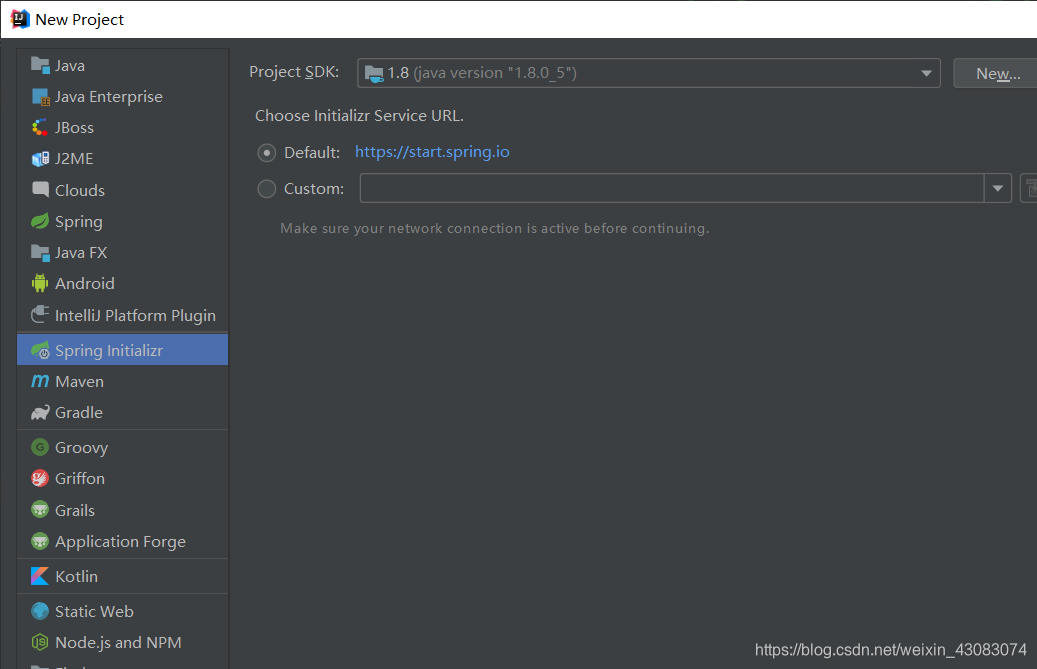Click the SDK folder icon in combo box

374,73
